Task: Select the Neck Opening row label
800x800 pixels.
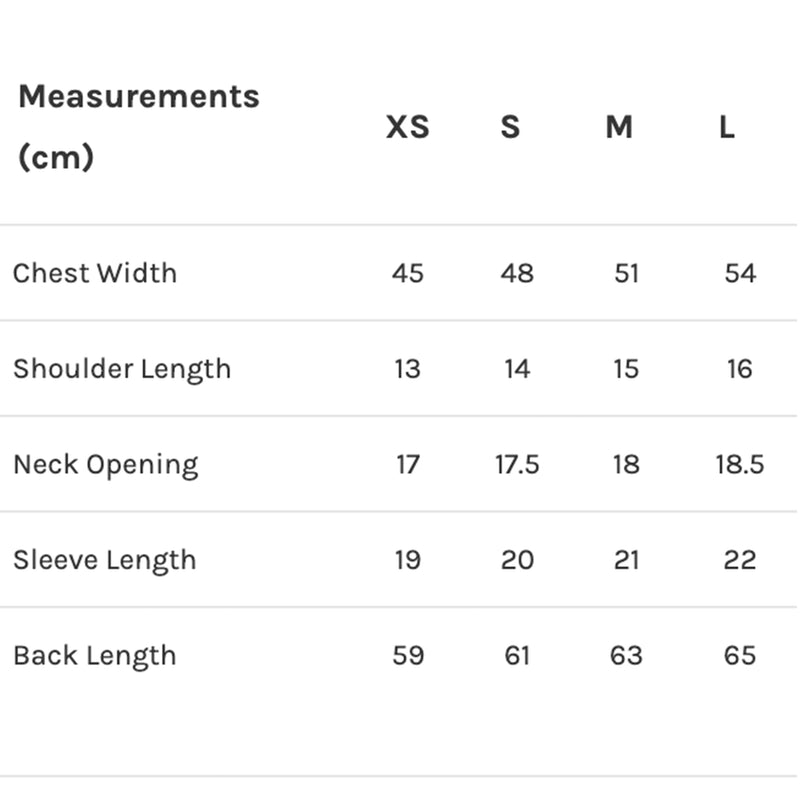Action: tap(106, 465)
